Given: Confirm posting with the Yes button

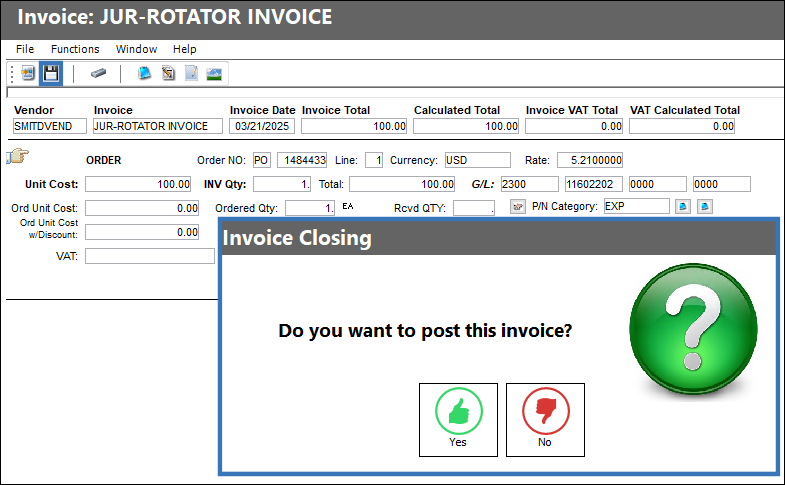Looking at the screenshot, I should point(458,420).
